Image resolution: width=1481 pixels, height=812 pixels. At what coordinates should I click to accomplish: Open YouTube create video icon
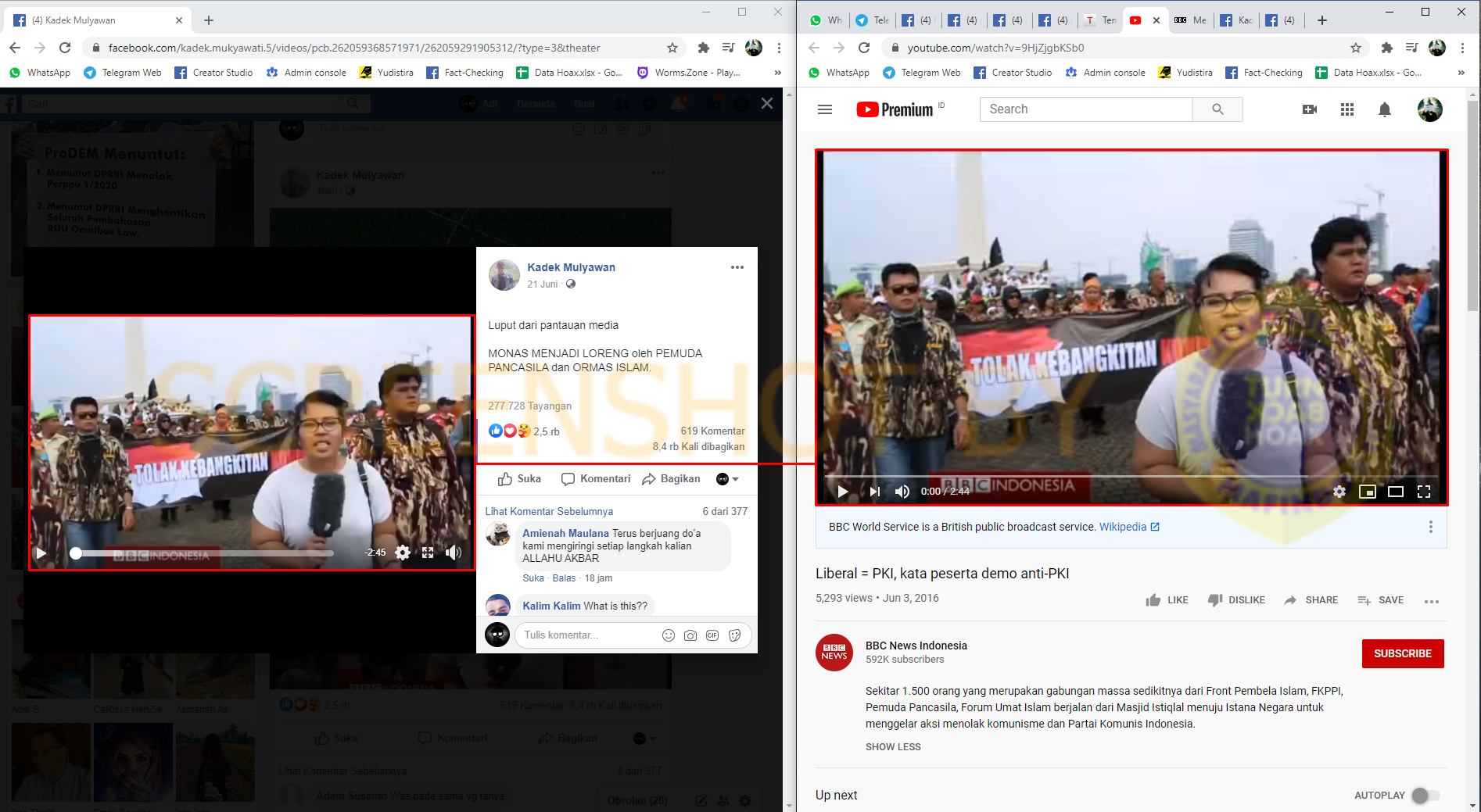coord(1310,109)
